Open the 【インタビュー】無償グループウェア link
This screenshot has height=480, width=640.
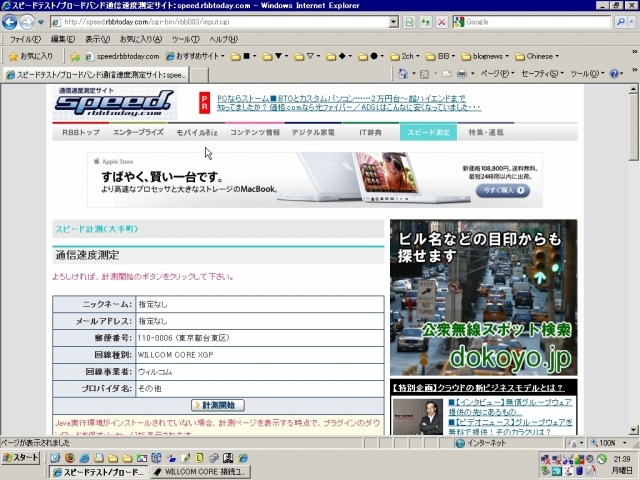click(510, 407)
